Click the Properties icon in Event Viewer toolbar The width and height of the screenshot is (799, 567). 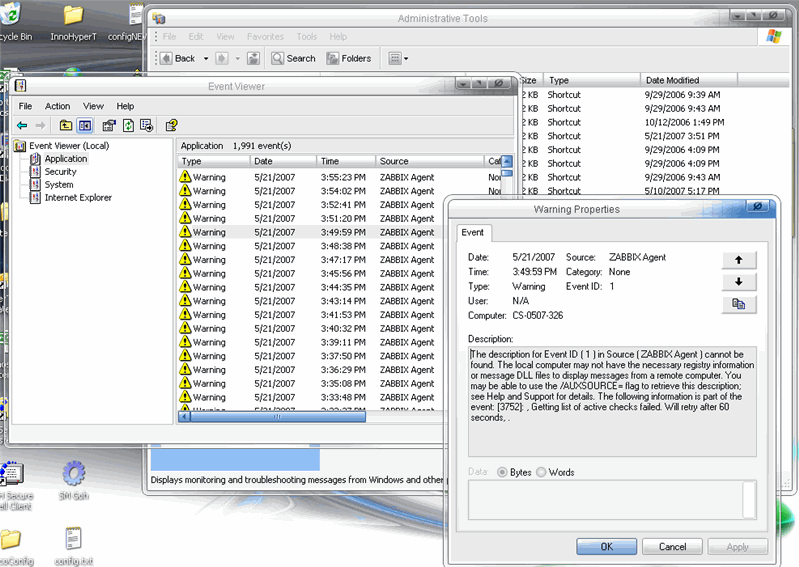pyautogui.click(x=109, y=125)
